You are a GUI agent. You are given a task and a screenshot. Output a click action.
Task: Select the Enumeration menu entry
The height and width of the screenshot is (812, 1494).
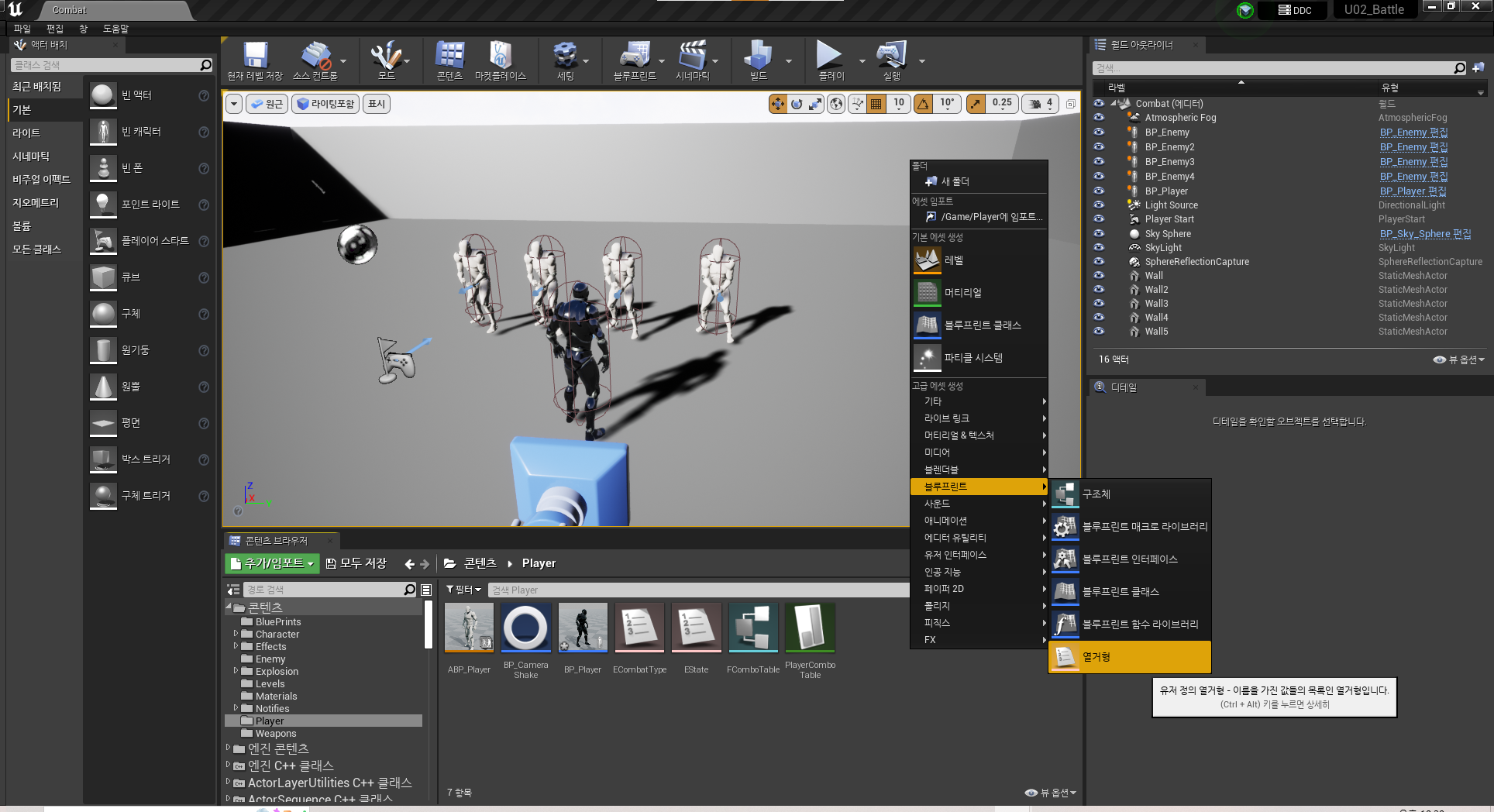[1130, 657]
